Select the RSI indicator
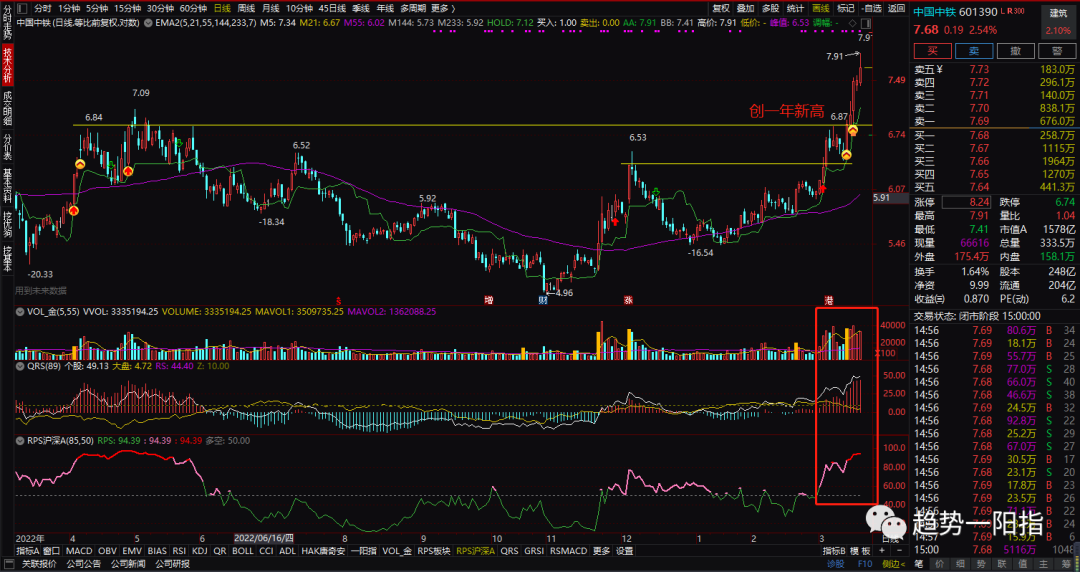 [x=179, y=551]
